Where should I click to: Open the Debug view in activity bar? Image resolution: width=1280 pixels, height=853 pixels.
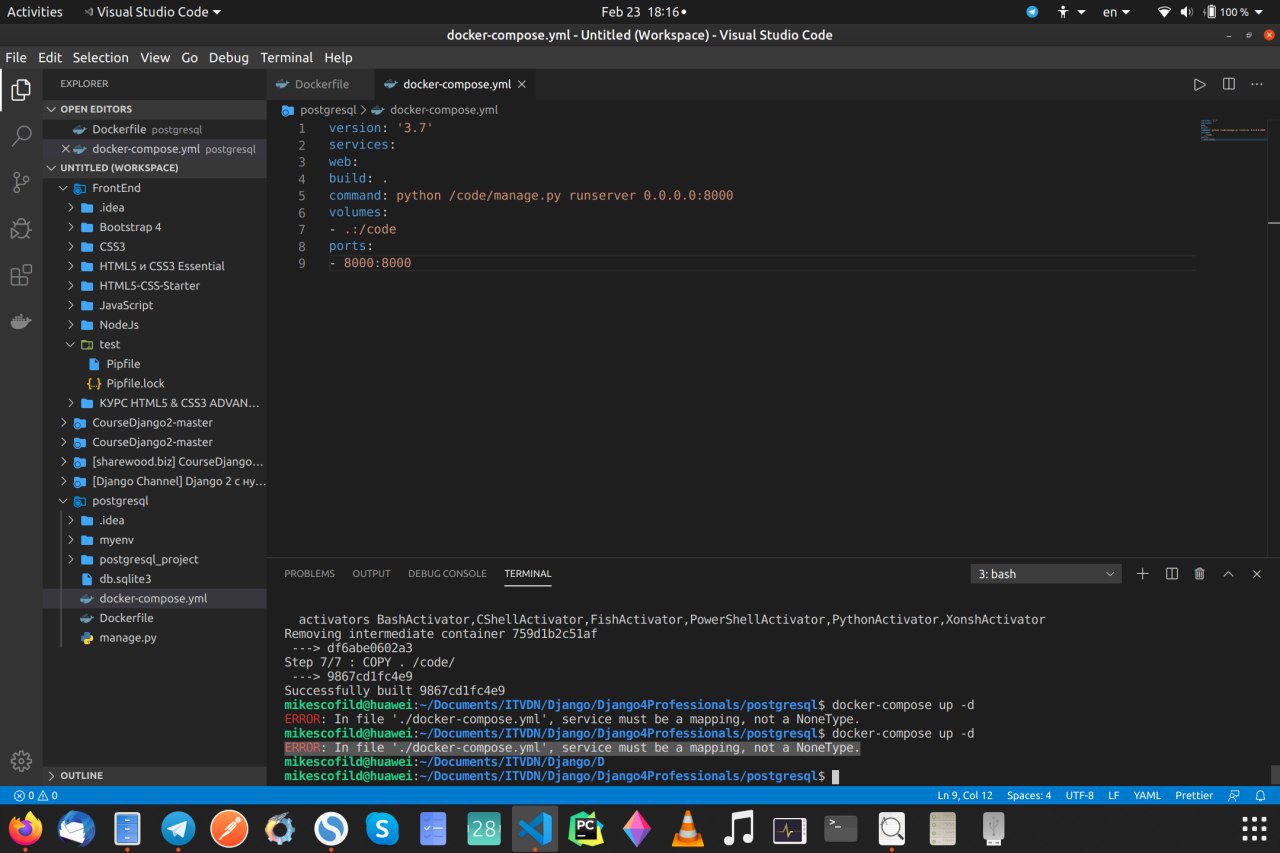[21, 229]
